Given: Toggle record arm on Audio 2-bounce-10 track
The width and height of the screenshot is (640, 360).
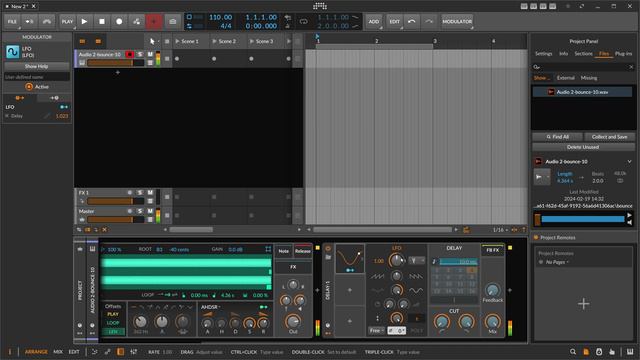Looking at the screenshot, I should [130, 54].
